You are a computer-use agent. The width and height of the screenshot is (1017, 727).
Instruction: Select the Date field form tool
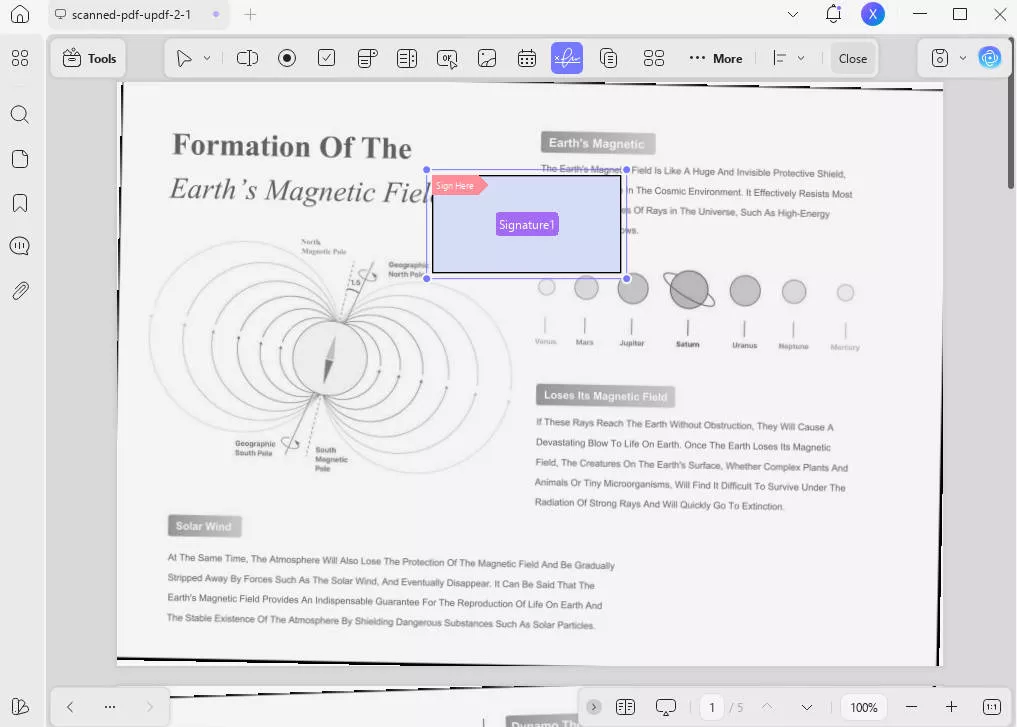pos(527,58)
